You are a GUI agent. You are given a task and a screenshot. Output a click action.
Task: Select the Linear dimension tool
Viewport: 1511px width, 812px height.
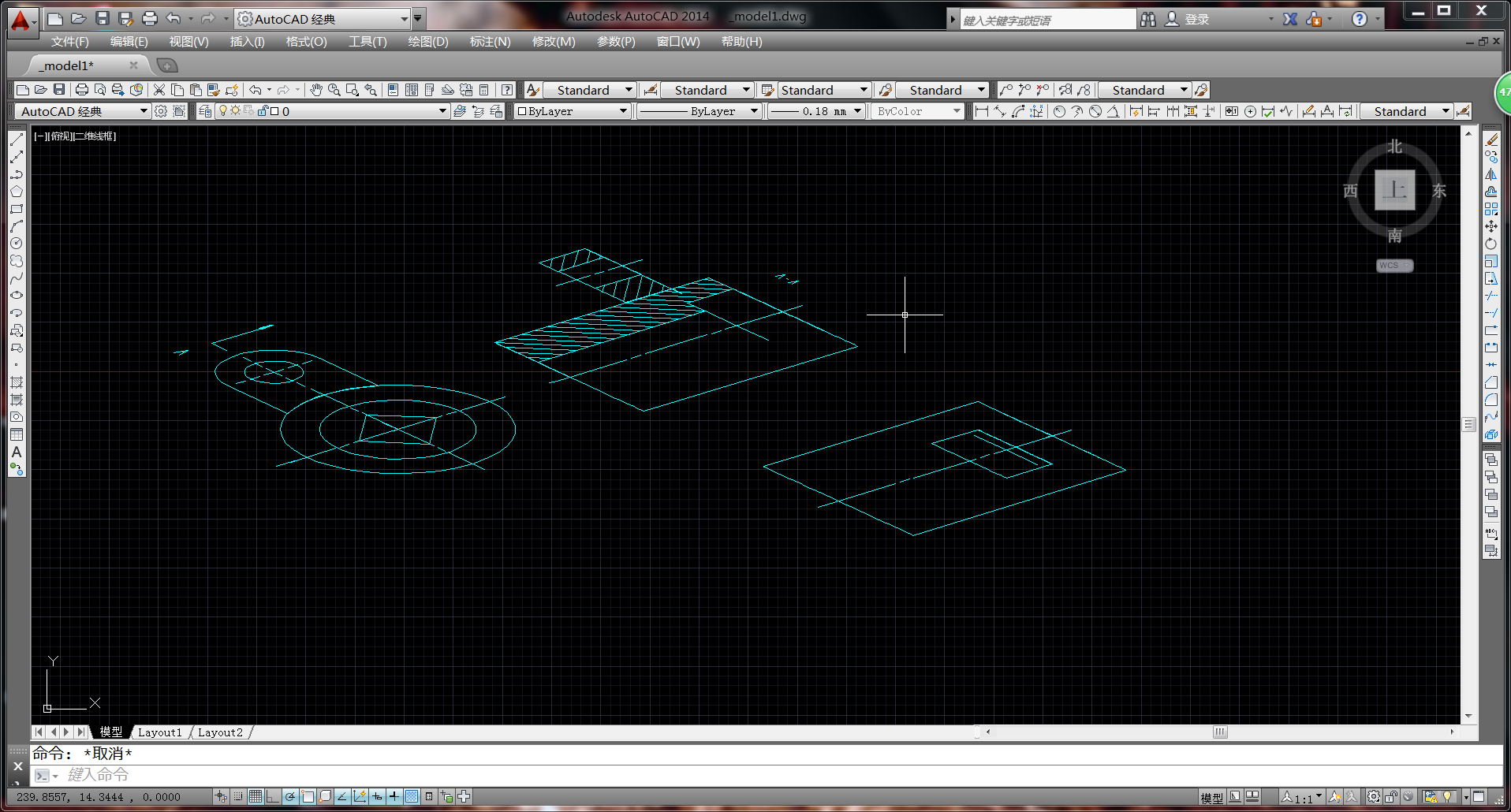pos(981,111)
